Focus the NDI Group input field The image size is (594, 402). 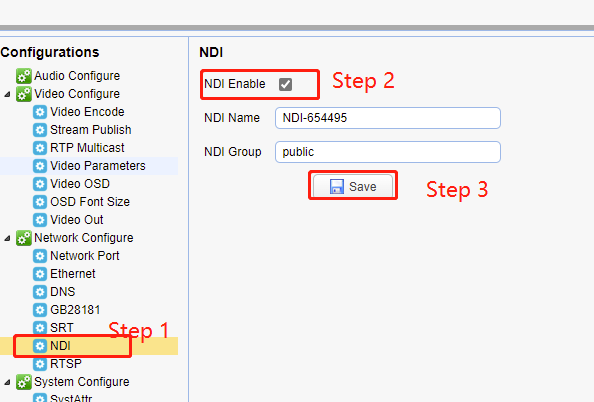tap(388, 152)
